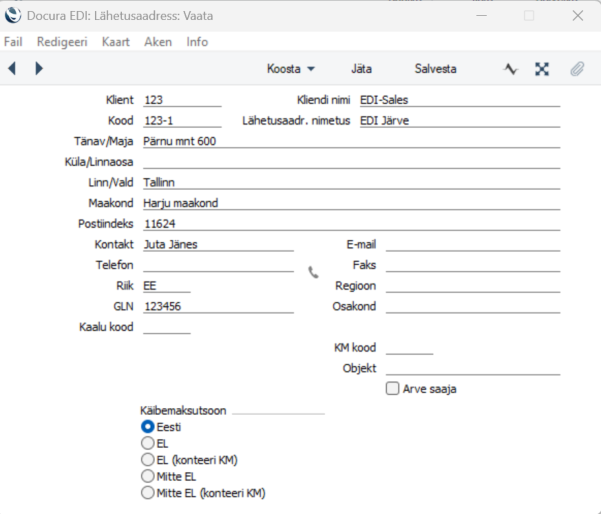Go to previous record arrow
The image size is (601, 514).
[12, 69]
